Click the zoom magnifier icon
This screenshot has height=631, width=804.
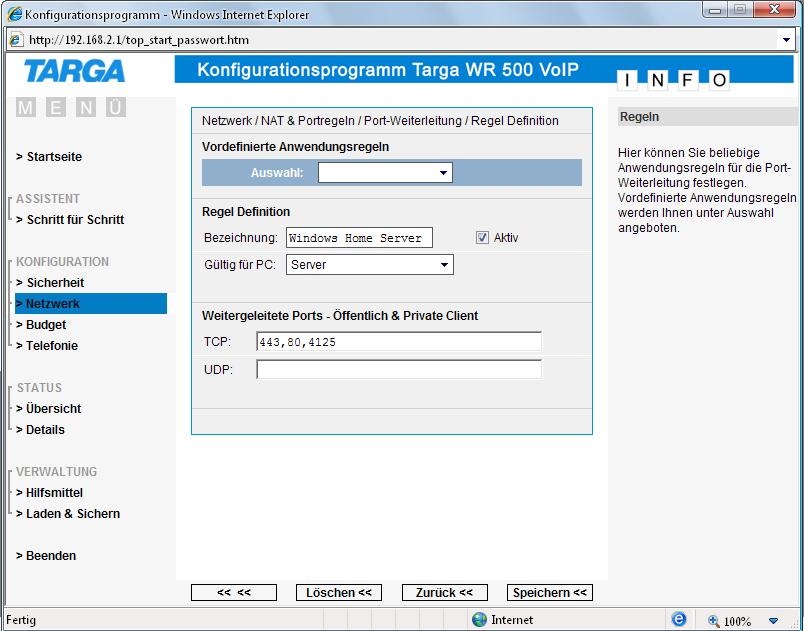coord(713,621)
